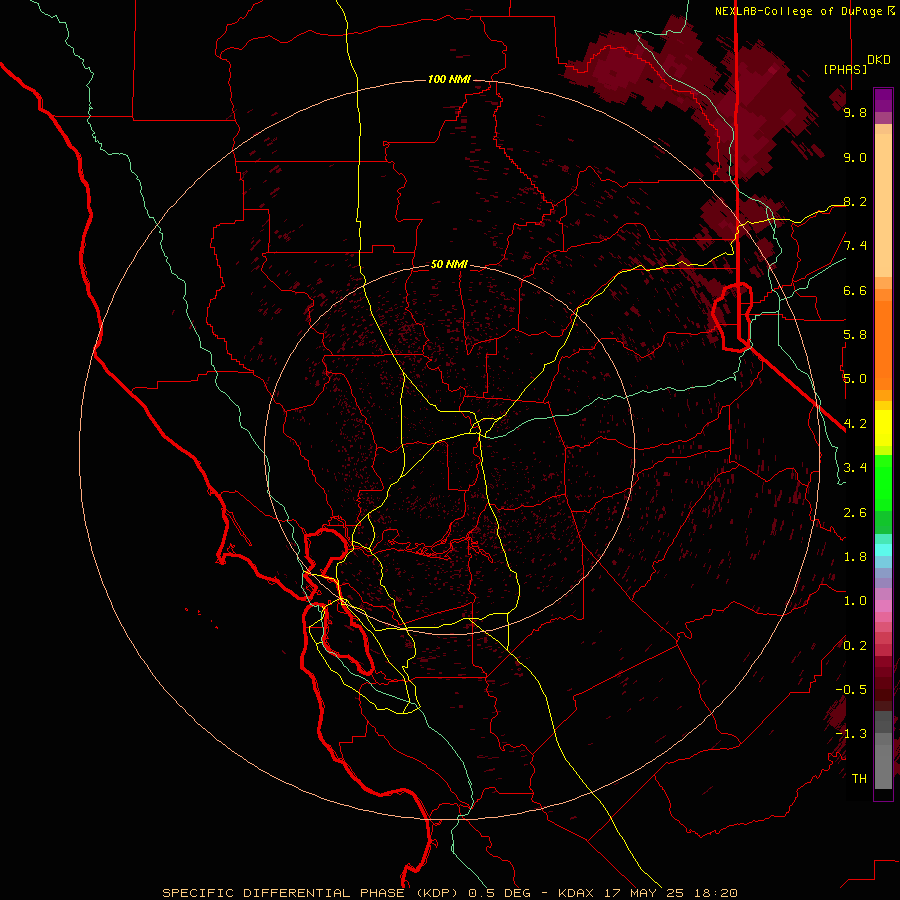Viewport: 900px width, 900px height.
Task: Click the 7.4 colorbar value
Action: point(855,246)
